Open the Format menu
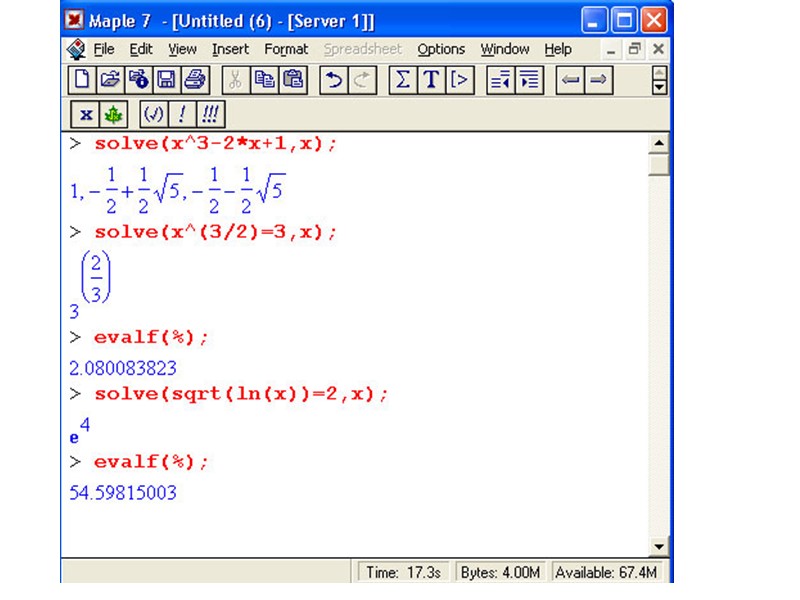This screenshot has height=600, width=800. (286, 49)
